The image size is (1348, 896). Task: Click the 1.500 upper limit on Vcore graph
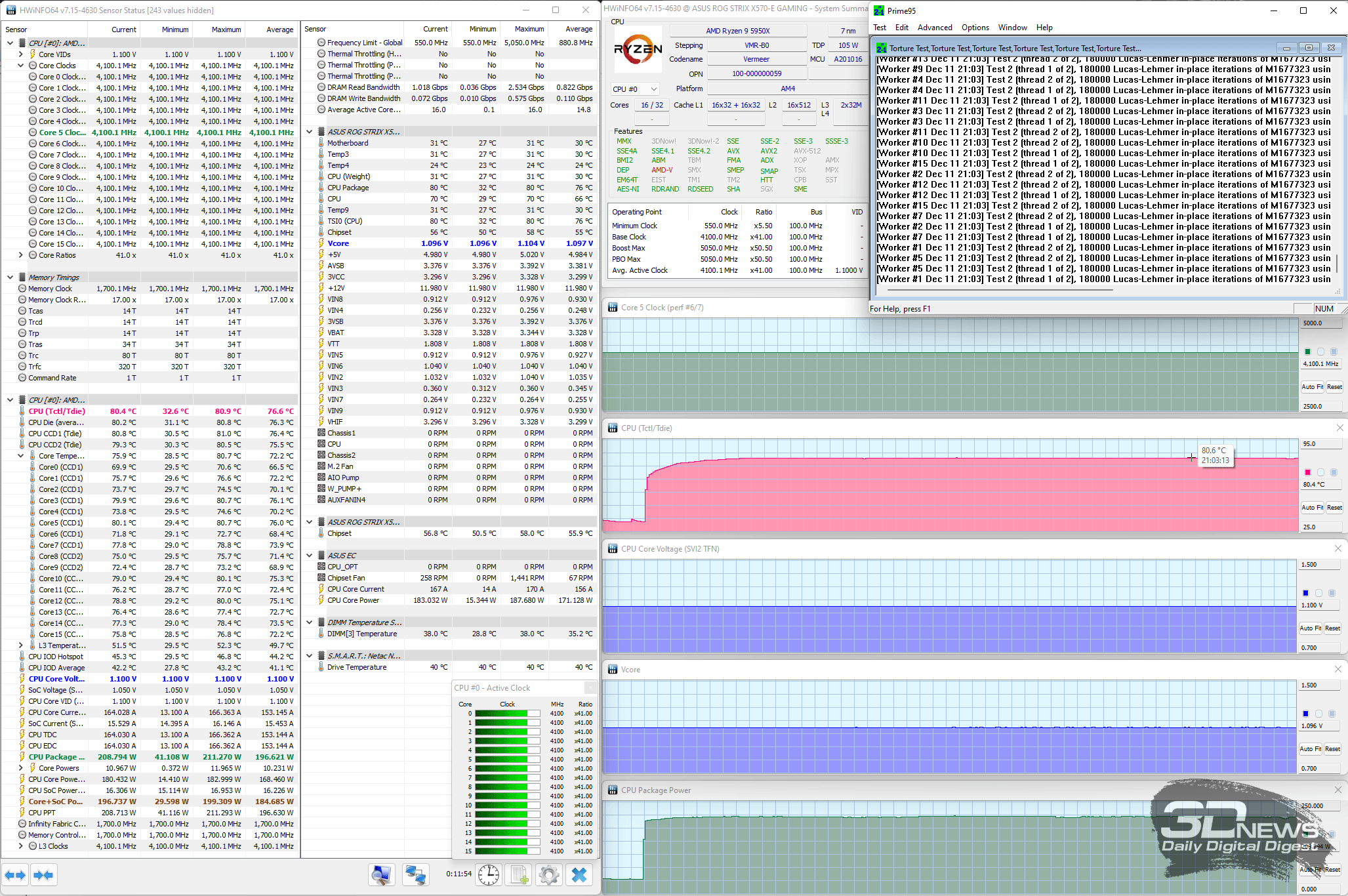pyautogui.click(x=1320, y=685)
